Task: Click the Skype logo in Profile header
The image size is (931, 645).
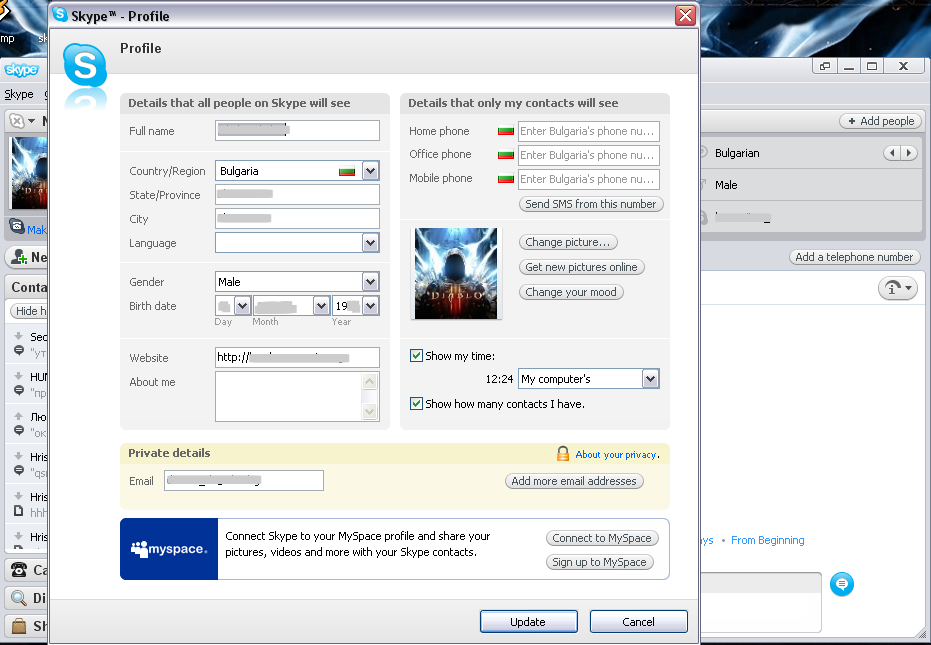Action: click(84, 68)
